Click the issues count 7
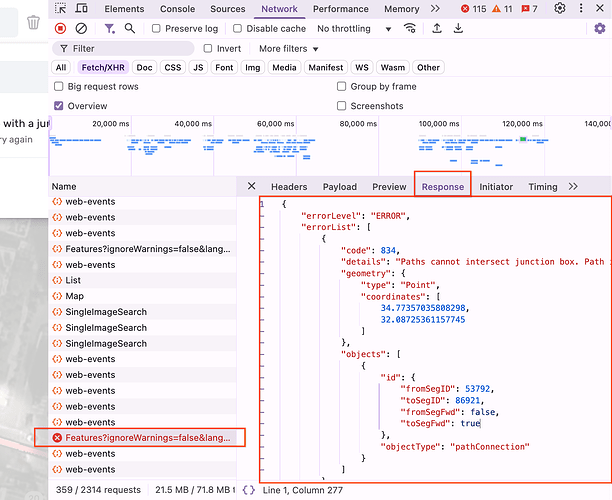 (530, 9)
